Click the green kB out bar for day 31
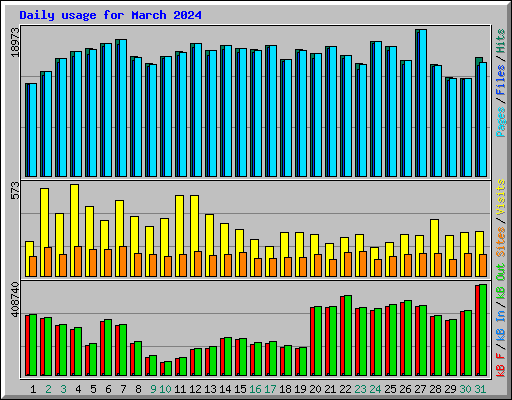The height and width of the screenshot is (400, 512). click(483, 330)
